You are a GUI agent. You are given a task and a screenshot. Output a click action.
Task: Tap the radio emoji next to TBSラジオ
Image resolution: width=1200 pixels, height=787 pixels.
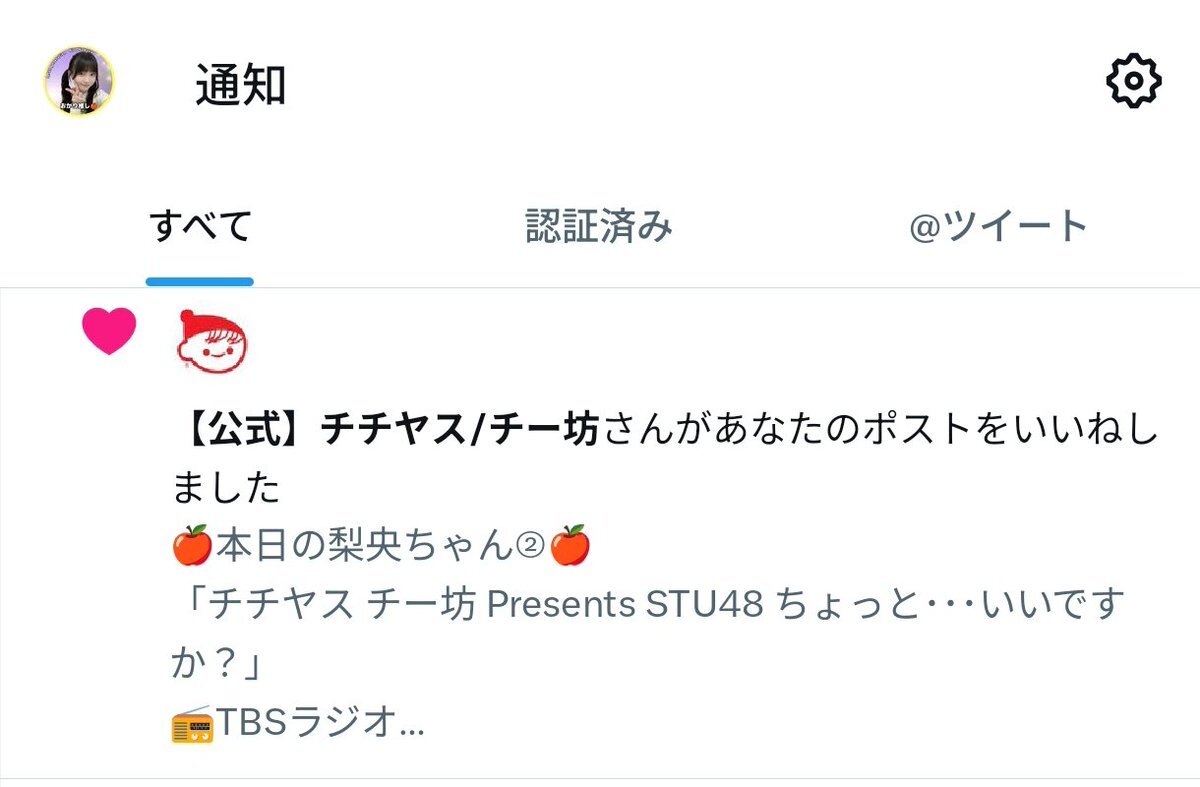coord(192,723)
